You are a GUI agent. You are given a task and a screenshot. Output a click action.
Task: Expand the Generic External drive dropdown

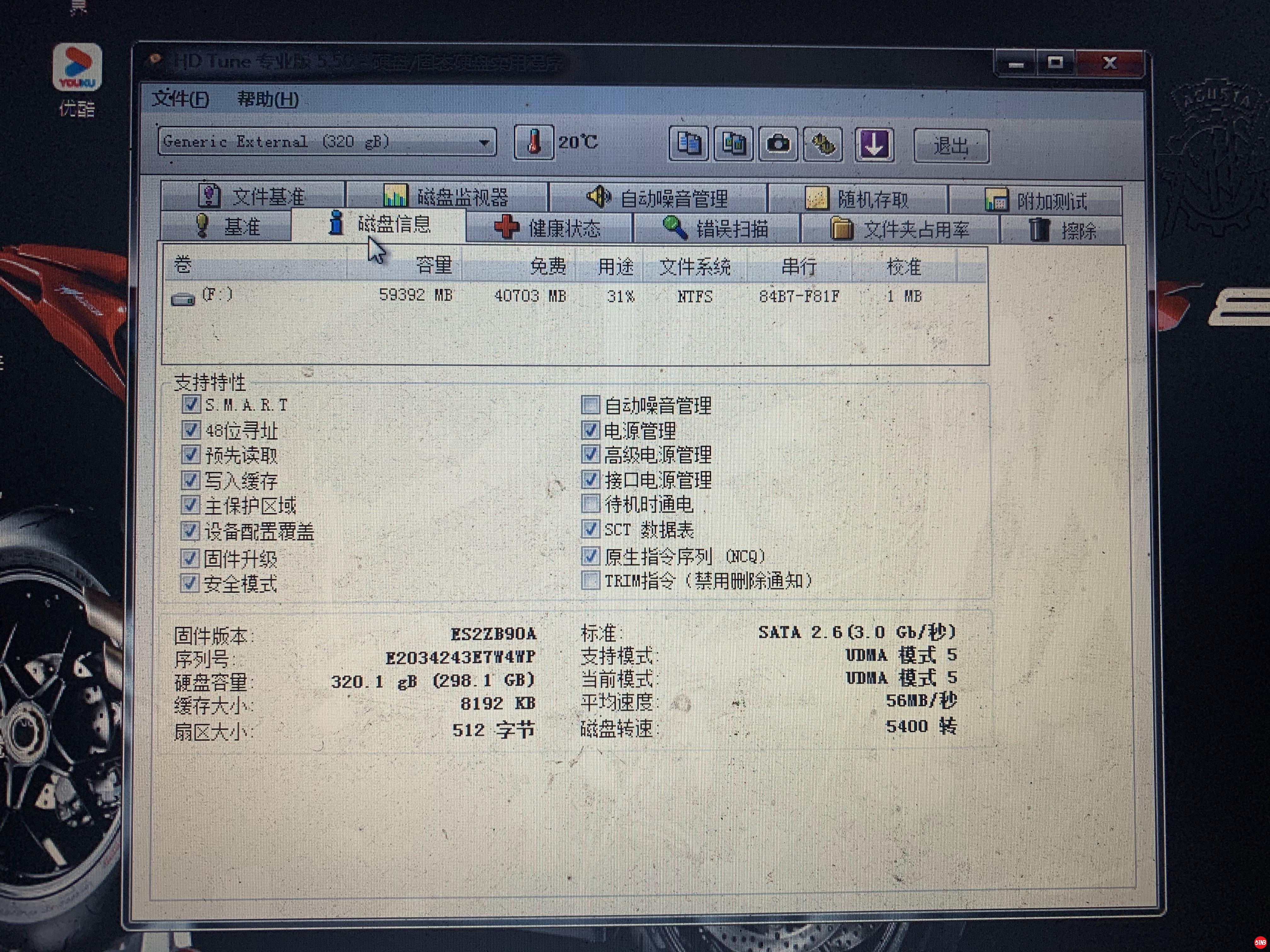(484, 142)
